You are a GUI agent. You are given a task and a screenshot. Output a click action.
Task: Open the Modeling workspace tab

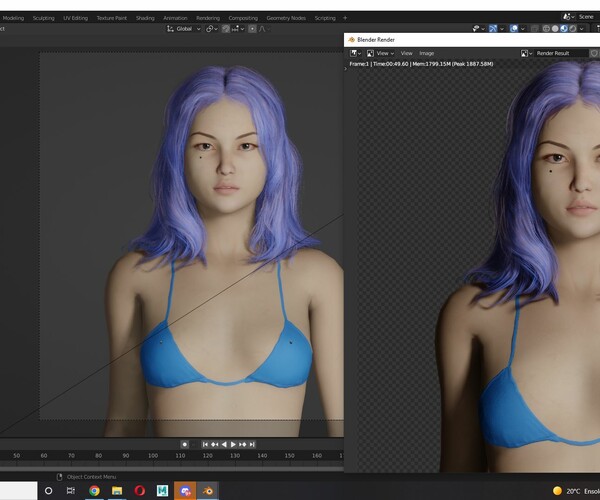tap(13, 18)
